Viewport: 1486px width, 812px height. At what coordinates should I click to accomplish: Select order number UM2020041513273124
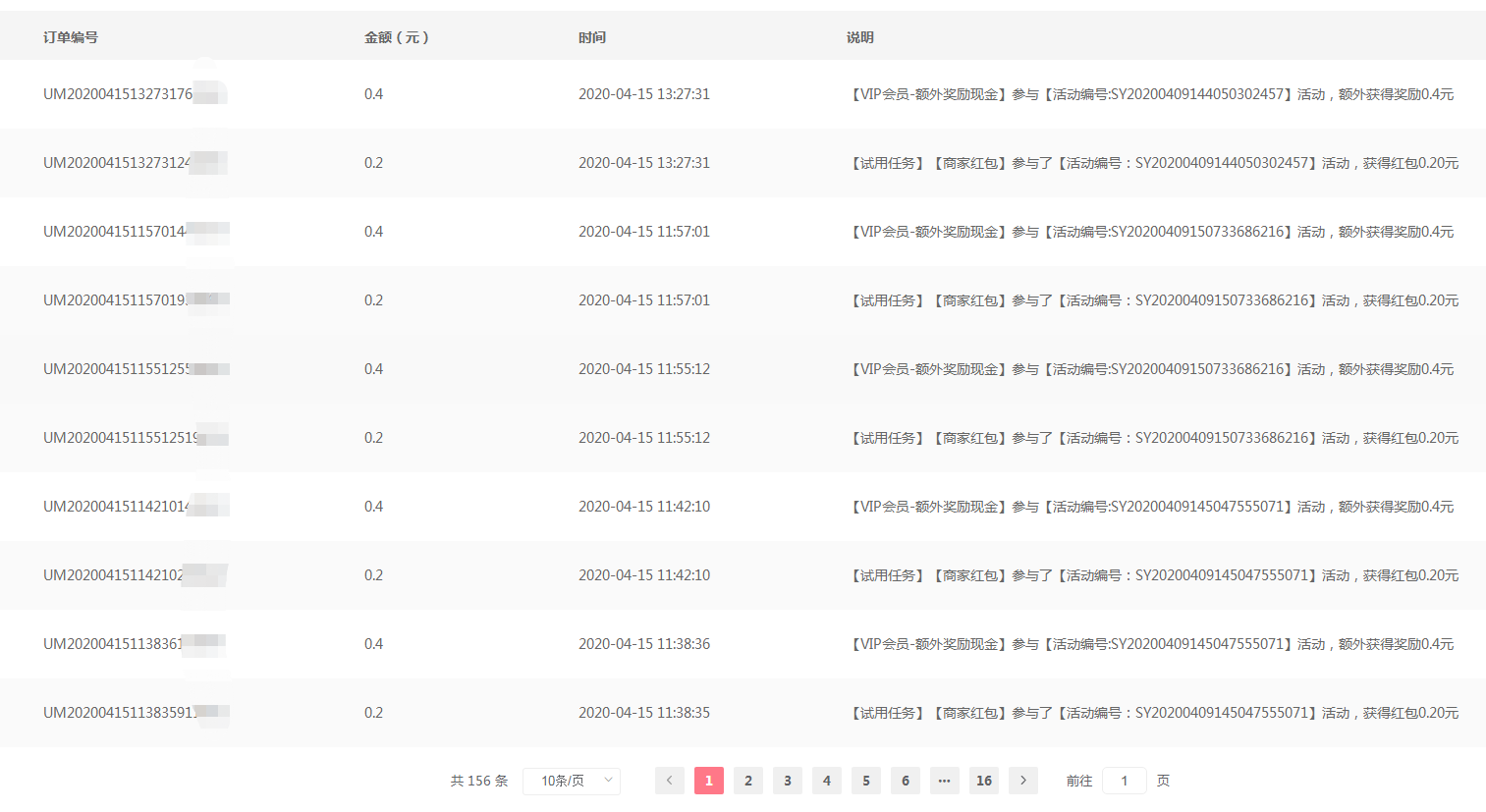point(118,163)
